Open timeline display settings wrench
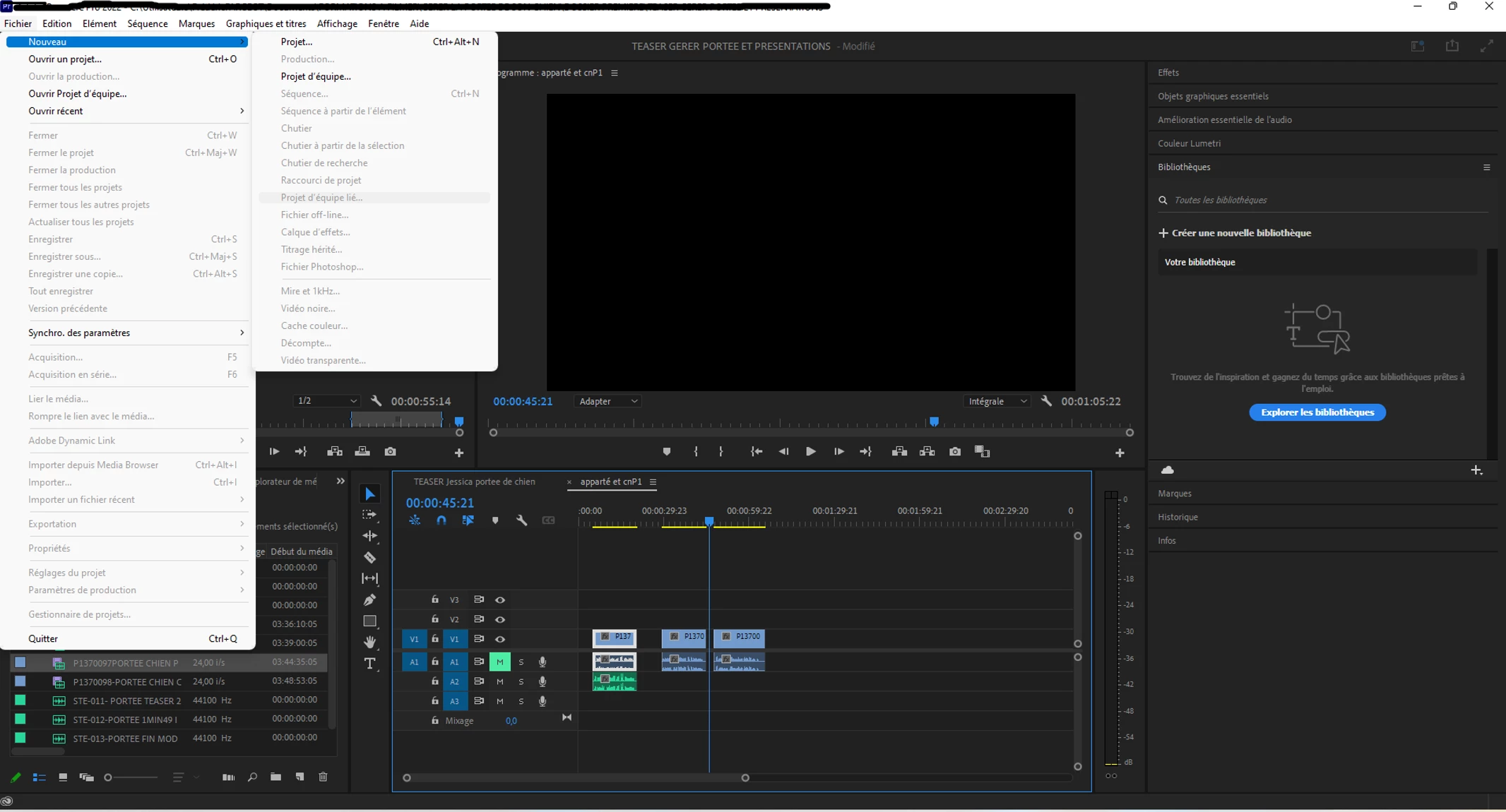The height and width of the screenshot is (812, 1506). (521, 520)
